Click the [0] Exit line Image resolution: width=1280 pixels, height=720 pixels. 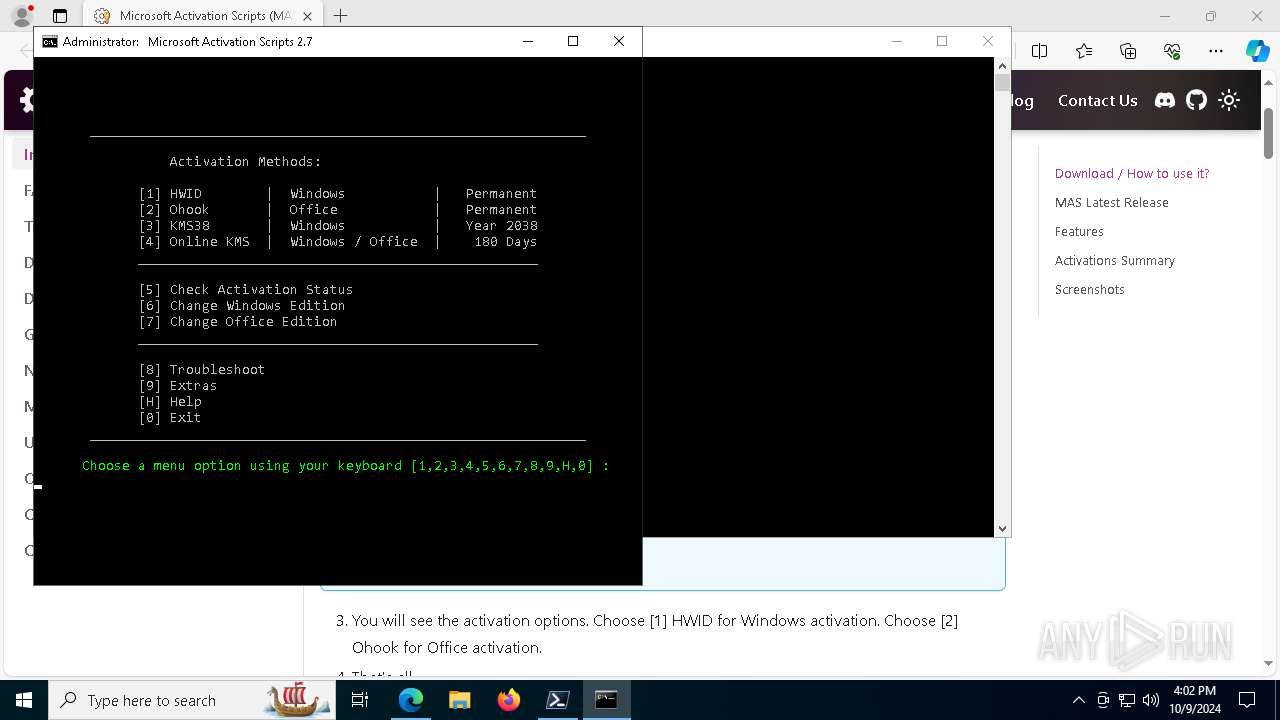pyautogui.click(x=170, y=417)
